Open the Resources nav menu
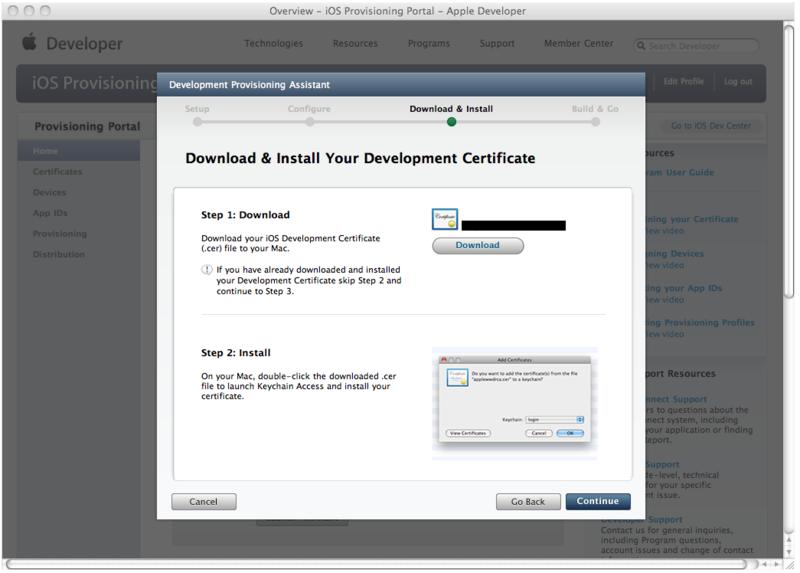800x573 pixels. [x=355, y=43]
